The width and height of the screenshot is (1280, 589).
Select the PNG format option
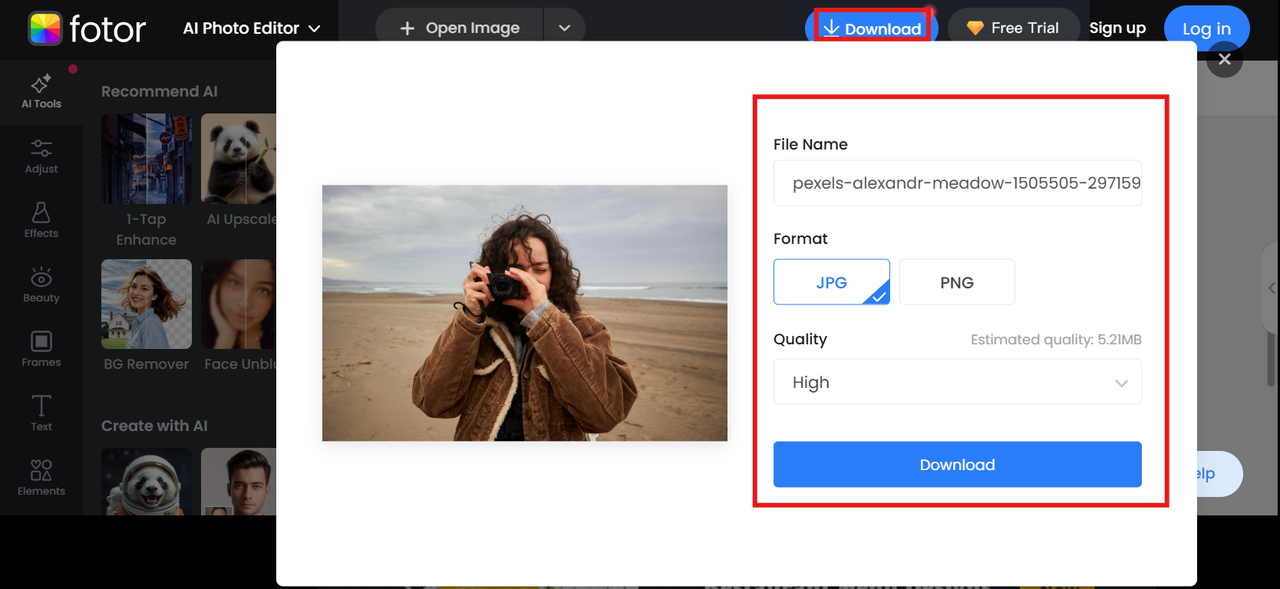click(957, 282)
